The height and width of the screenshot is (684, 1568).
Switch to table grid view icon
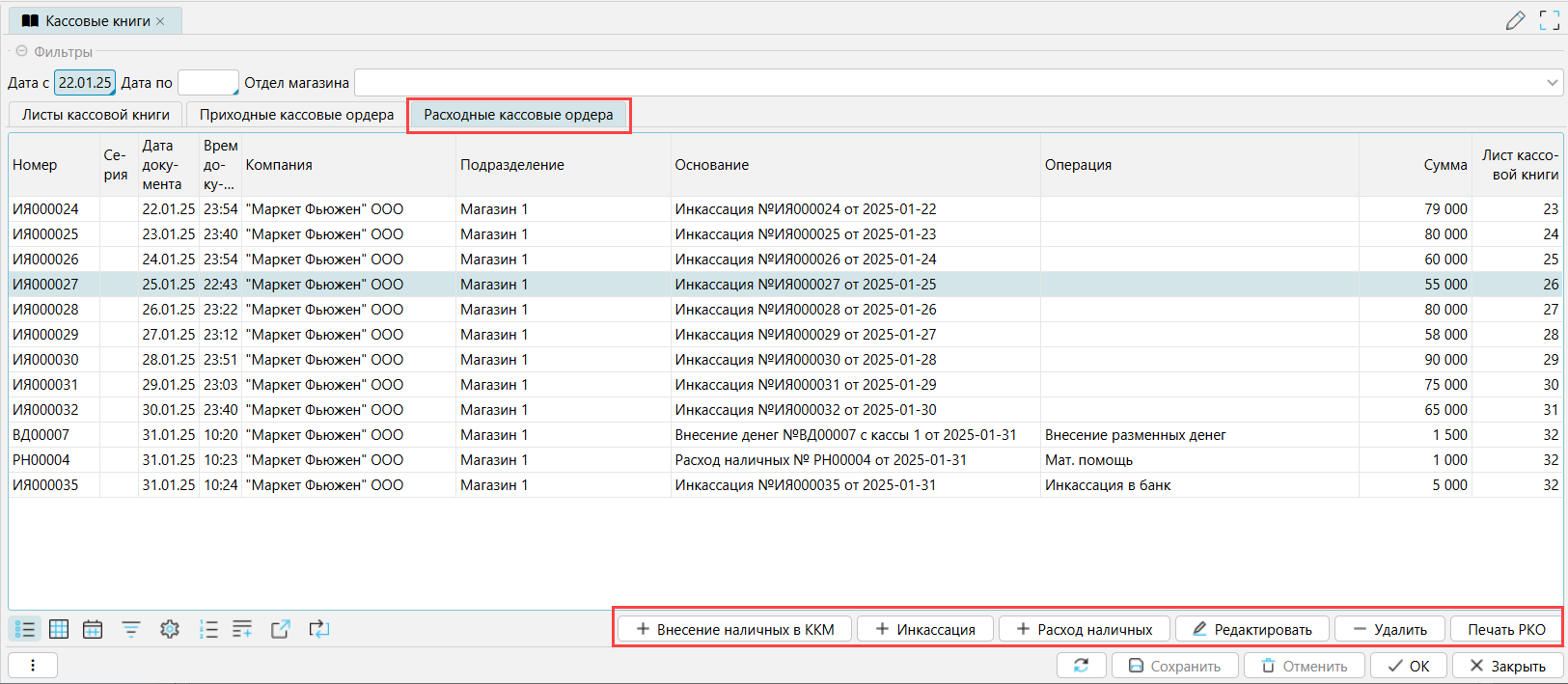click(59, 630)
